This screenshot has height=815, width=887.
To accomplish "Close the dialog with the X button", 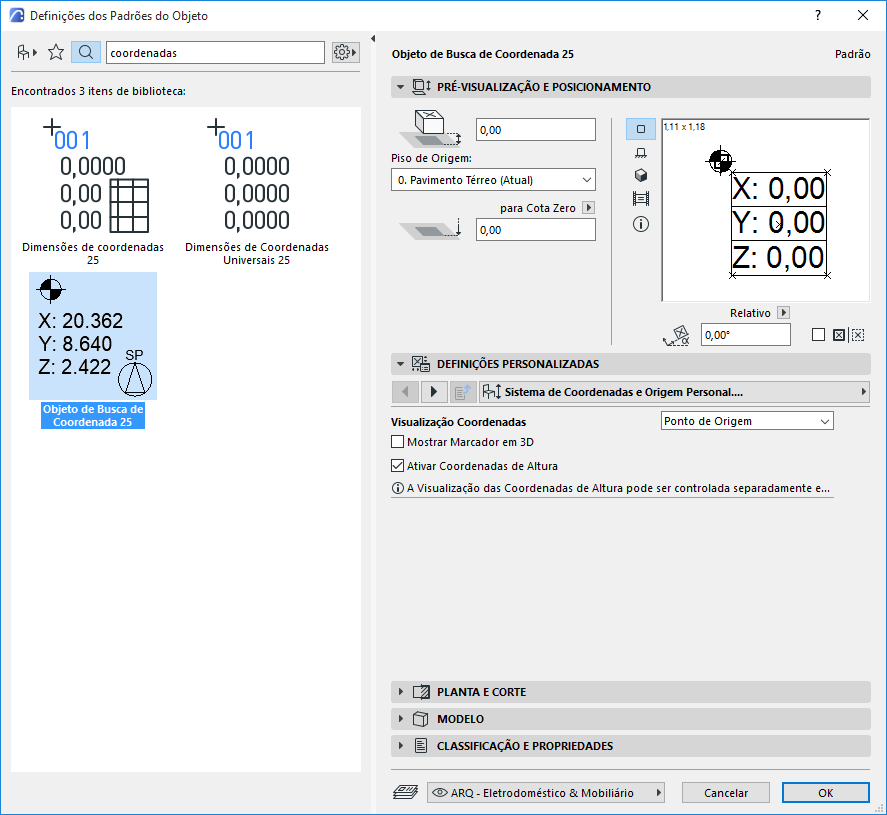I will pos(863,15).
